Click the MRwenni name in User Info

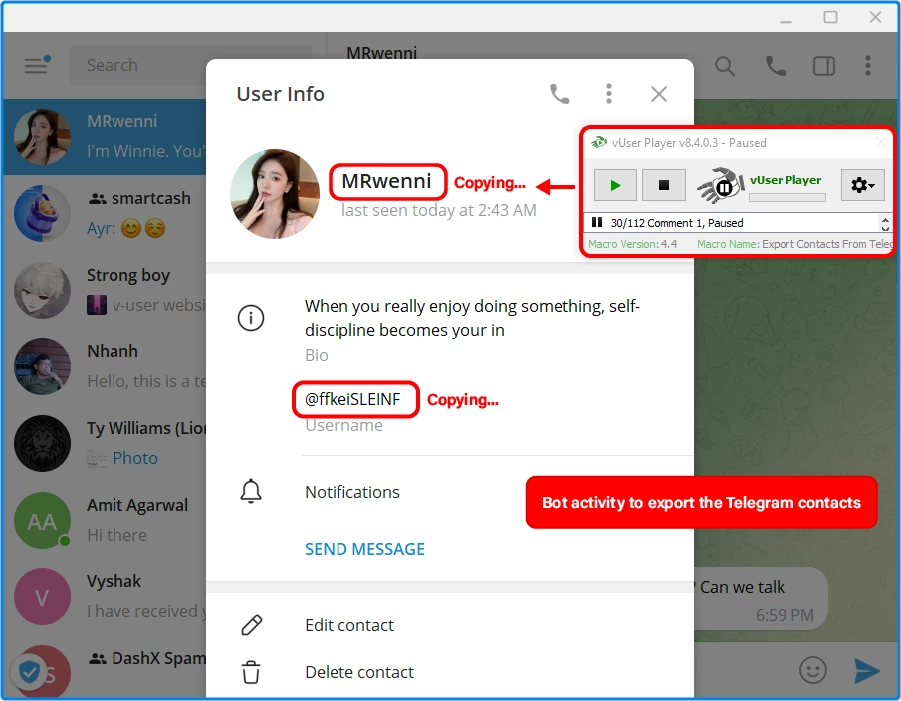point(387,181)
